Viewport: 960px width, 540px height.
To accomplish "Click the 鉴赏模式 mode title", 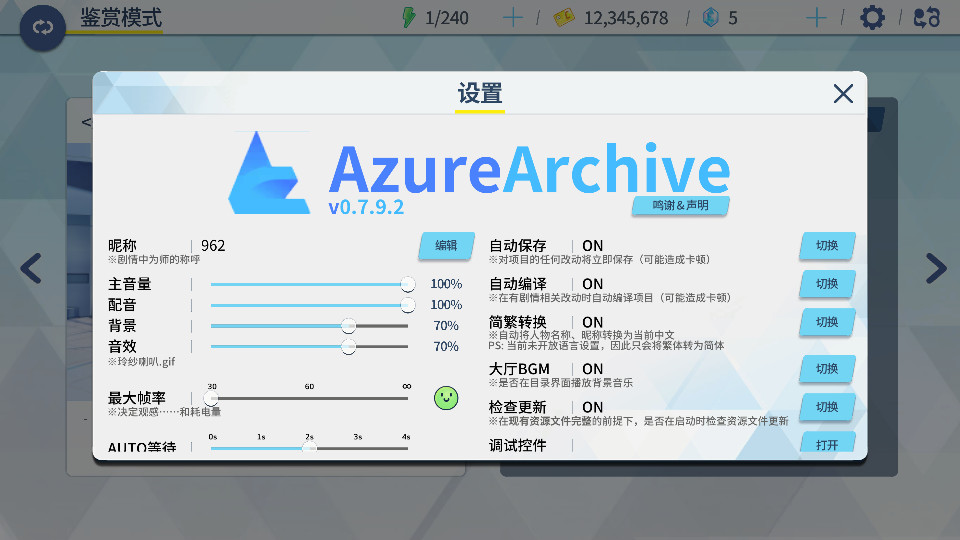I will point(121,18).
